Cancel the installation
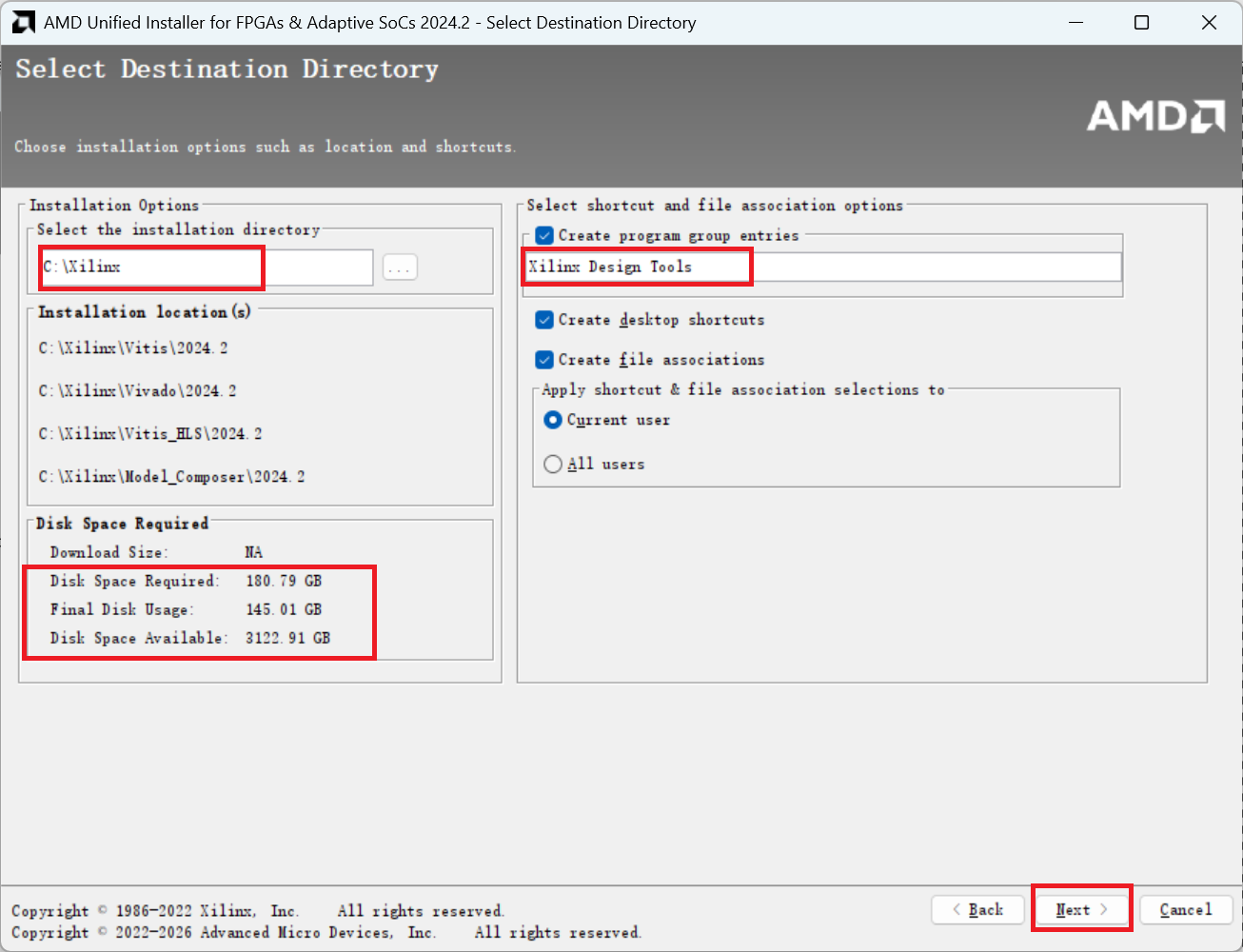 click(x=1185, y=910)
